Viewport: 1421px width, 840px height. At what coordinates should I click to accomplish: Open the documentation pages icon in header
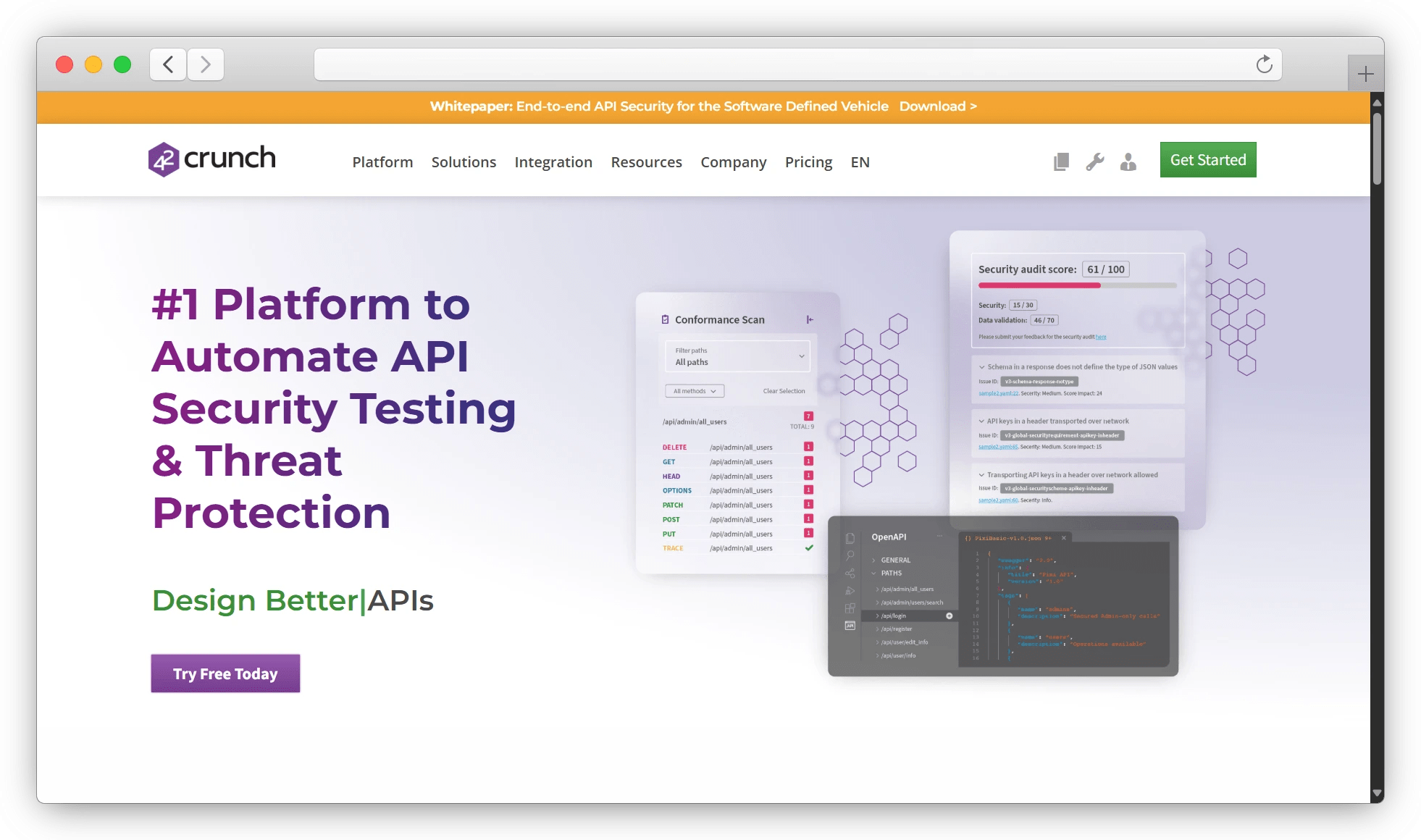(1061, 161)
